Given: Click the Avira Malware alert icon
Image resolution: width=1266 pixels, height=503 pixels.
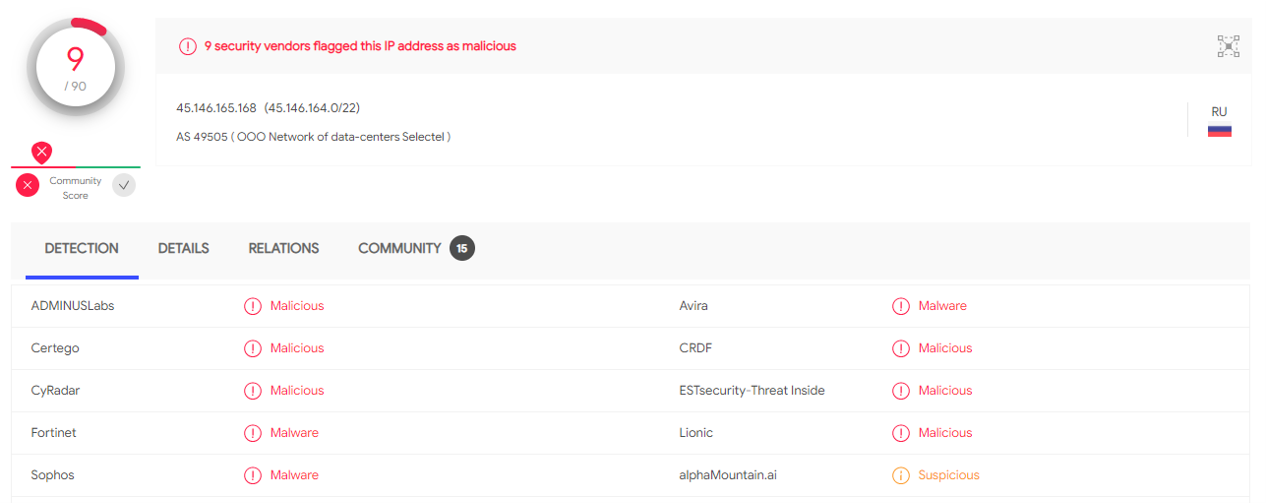Looking at the screenshot, I should point(901,306).
